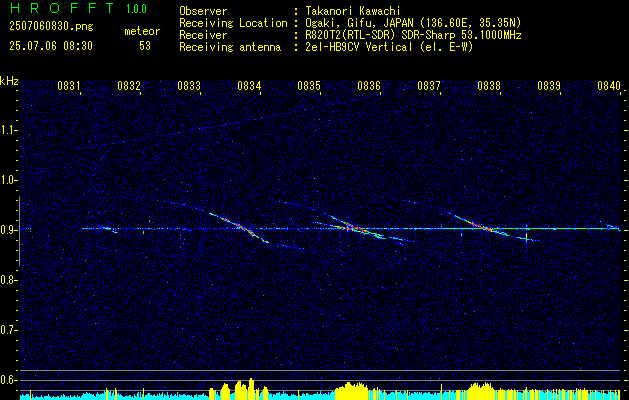629x400 pixels.
Task: Click the version number 1.0.0
Action: pyautogui.click(x=136, y=9)
